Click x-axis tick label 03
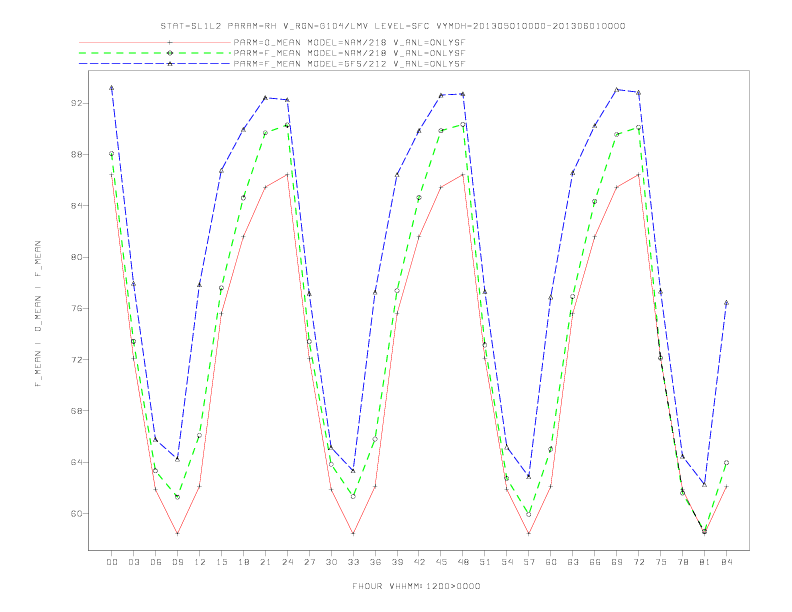Viewport: 792px width, 612px height. [x=133, y=562]
